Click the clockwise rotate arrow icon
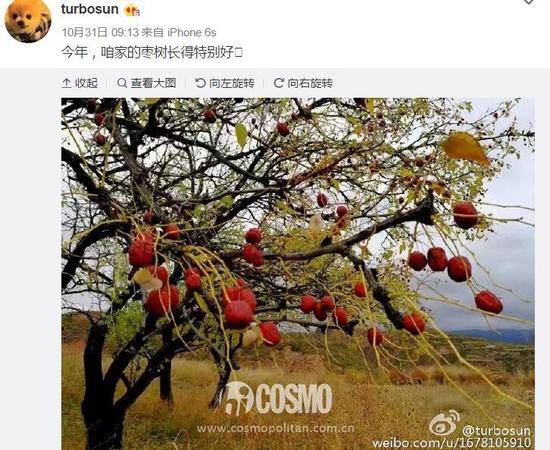The width and height of the screenshot is (550, 450). click(x=279, y=83)
